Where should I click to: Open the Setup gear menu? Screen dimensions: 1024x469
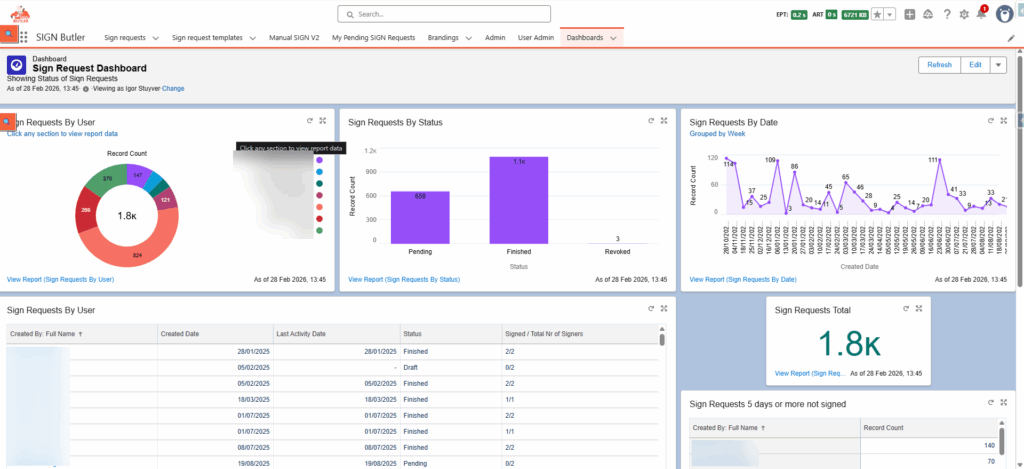963,14
